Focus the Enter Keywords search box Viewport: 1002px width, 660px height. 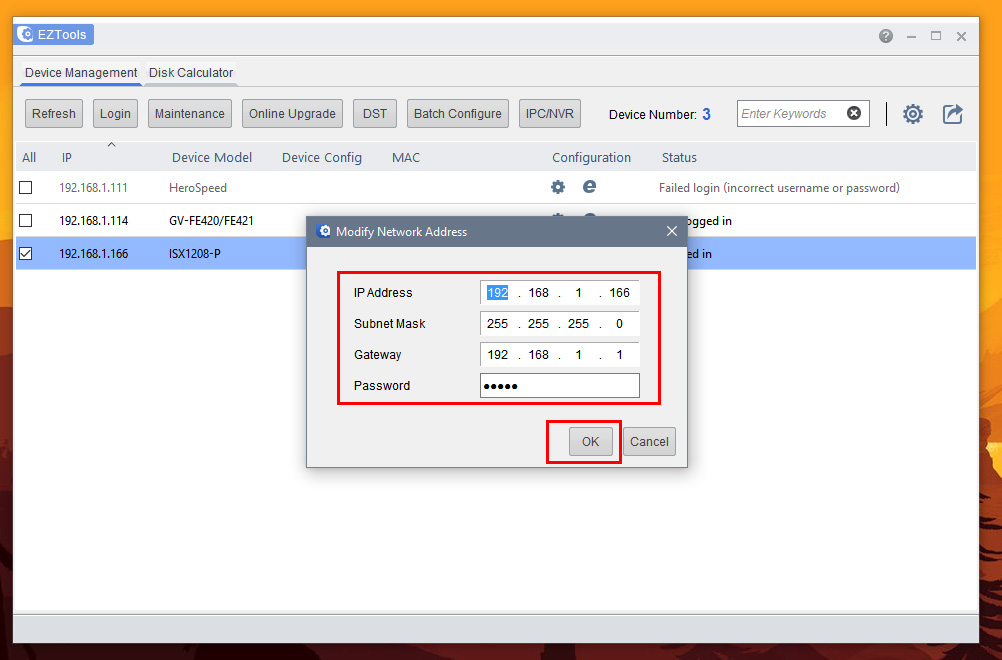tap(790, 114)
